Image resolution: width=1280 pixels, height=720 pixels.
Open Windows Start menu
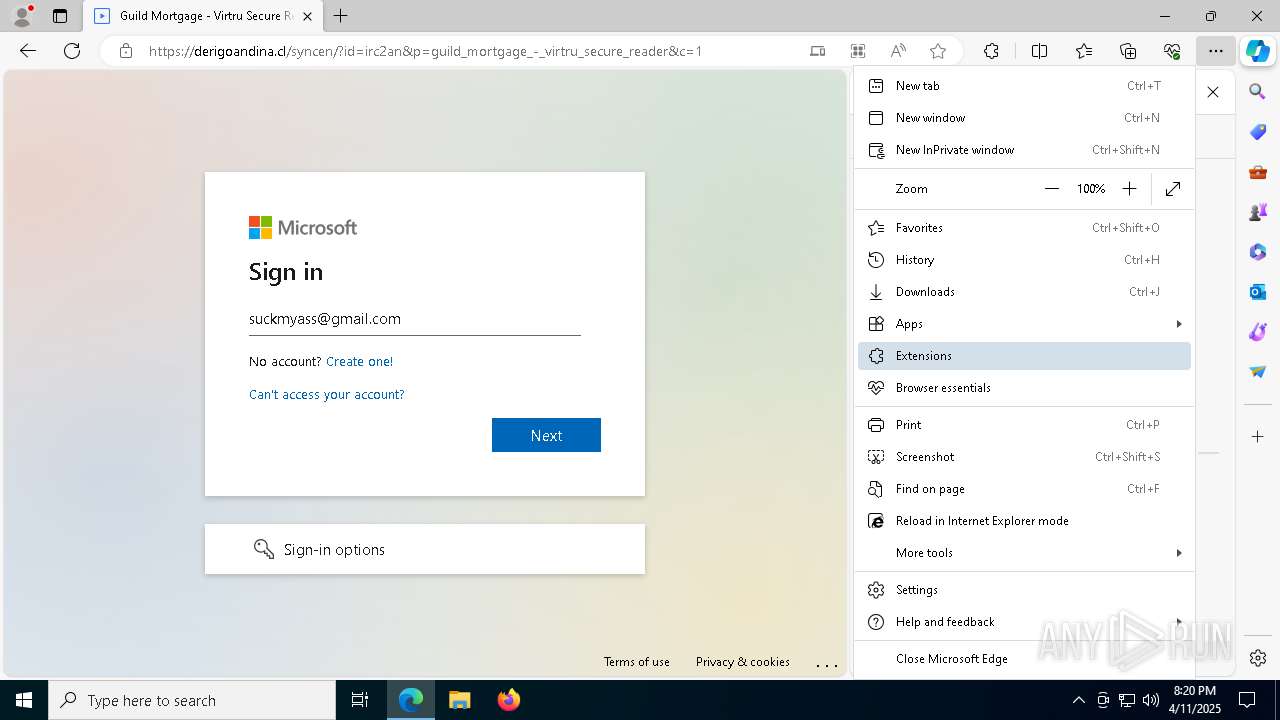[24, 700]
